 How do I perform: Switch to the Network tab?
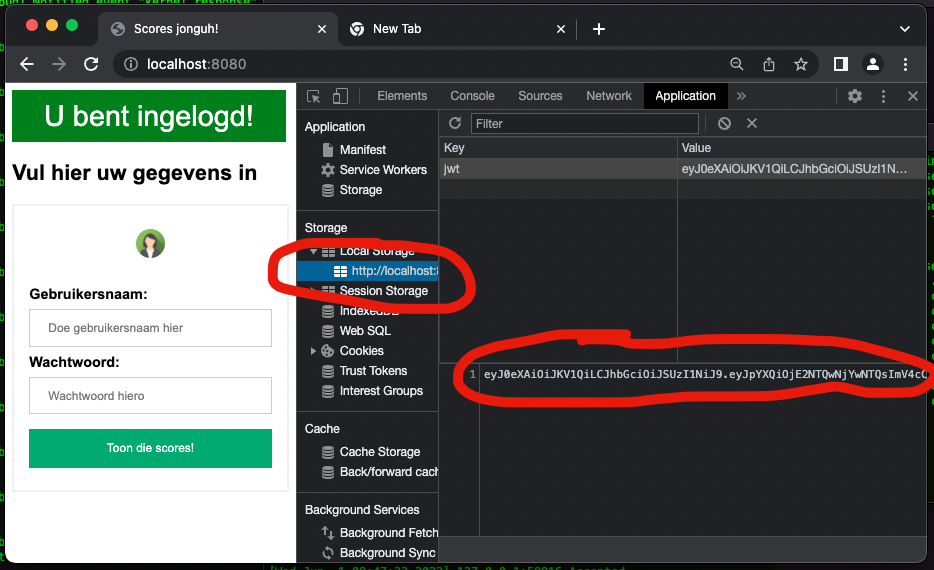coord(609,96)
